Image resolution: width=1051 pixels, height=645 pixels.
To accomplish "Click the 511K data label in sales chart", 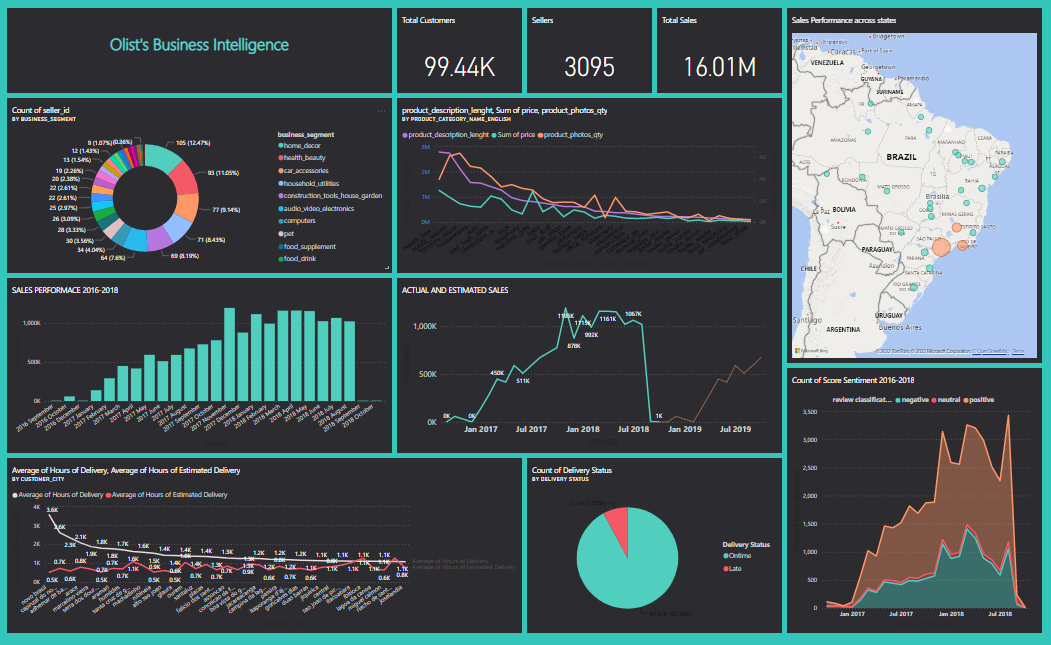I will pos(523,381).
